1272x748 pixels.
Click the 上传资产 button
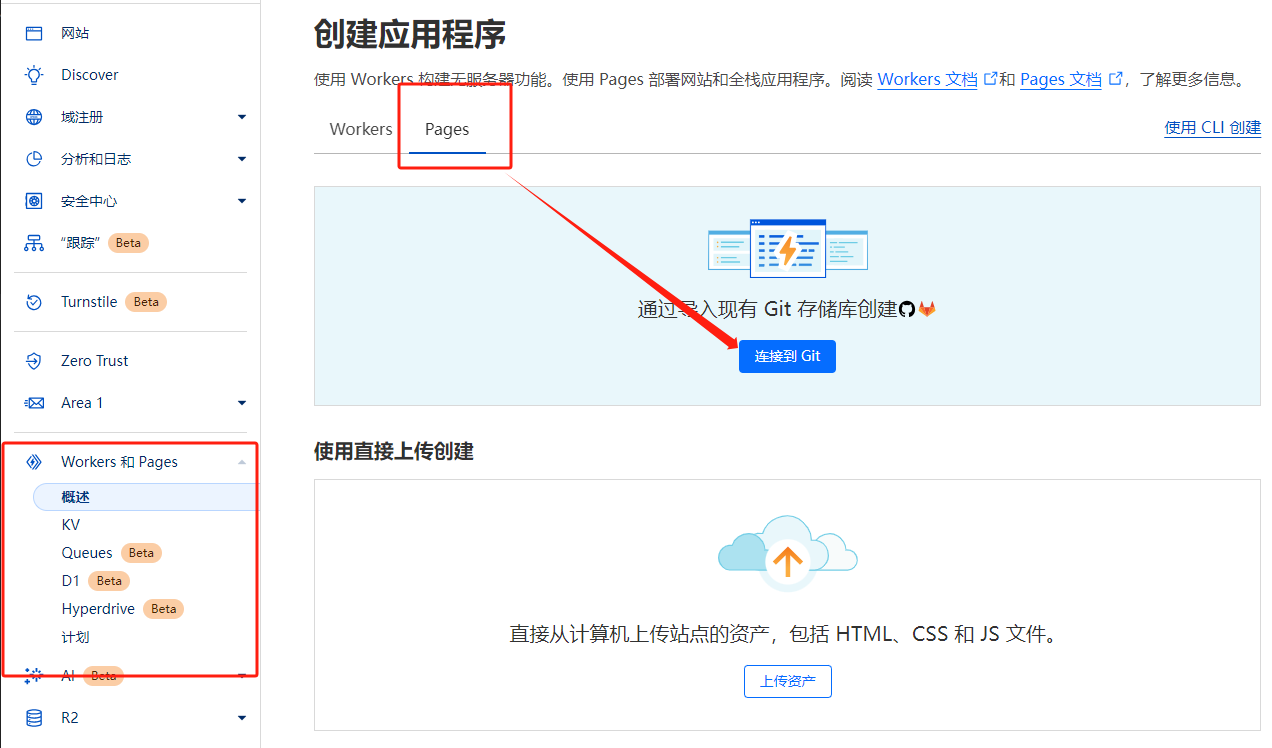point(787,682)
